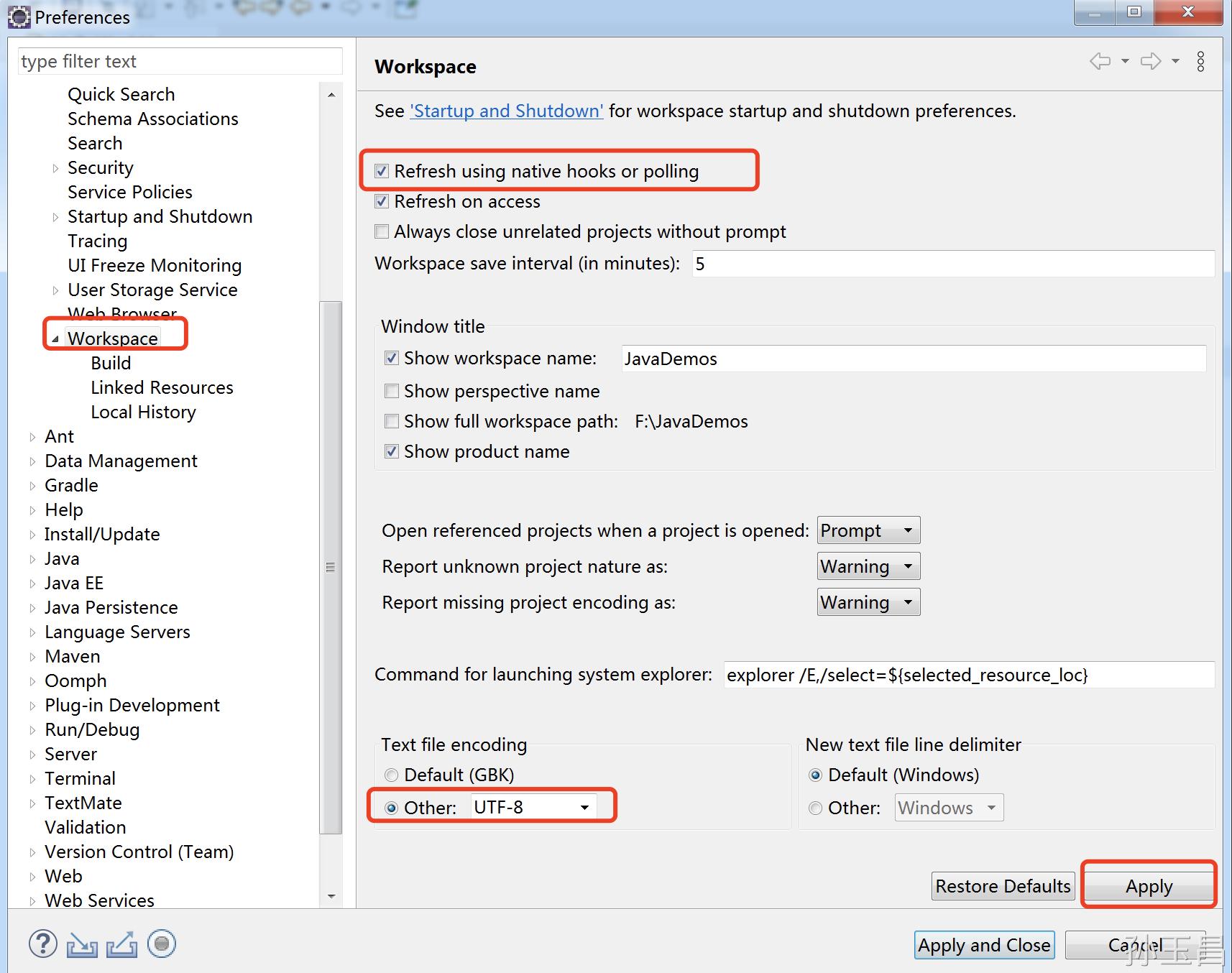Expand the Java tree node
The image size is (1232, 973).
32,559
